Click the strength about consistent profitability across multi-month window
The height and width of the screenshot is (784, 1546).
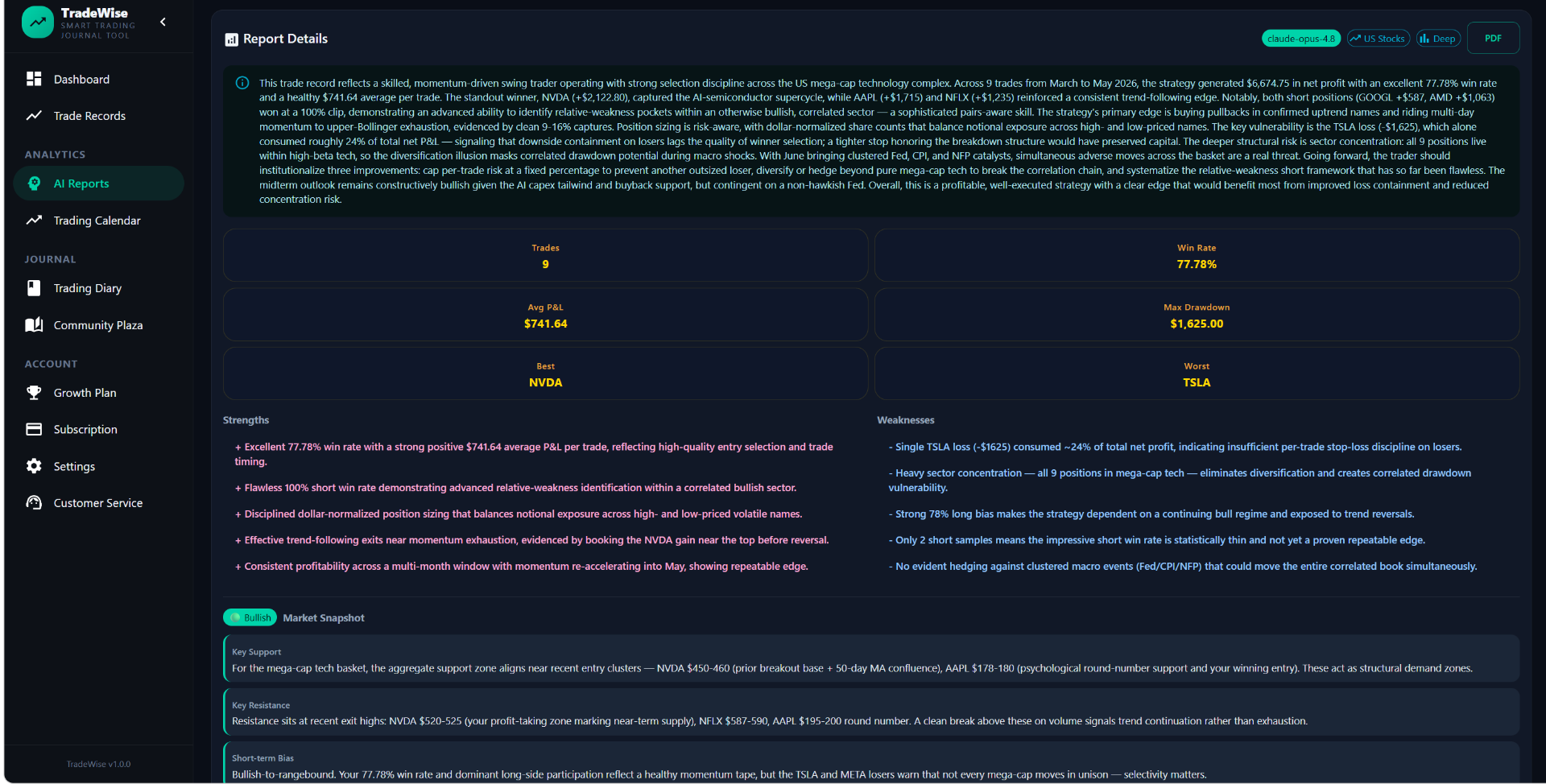pos(521,567)
